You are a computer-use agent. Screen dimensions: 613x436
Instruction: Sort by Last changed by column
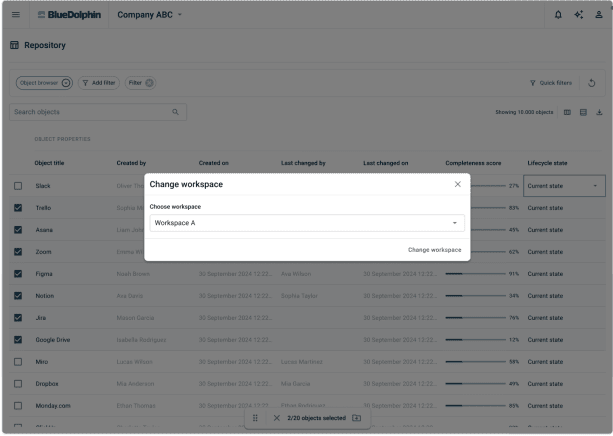coord(303,163)
